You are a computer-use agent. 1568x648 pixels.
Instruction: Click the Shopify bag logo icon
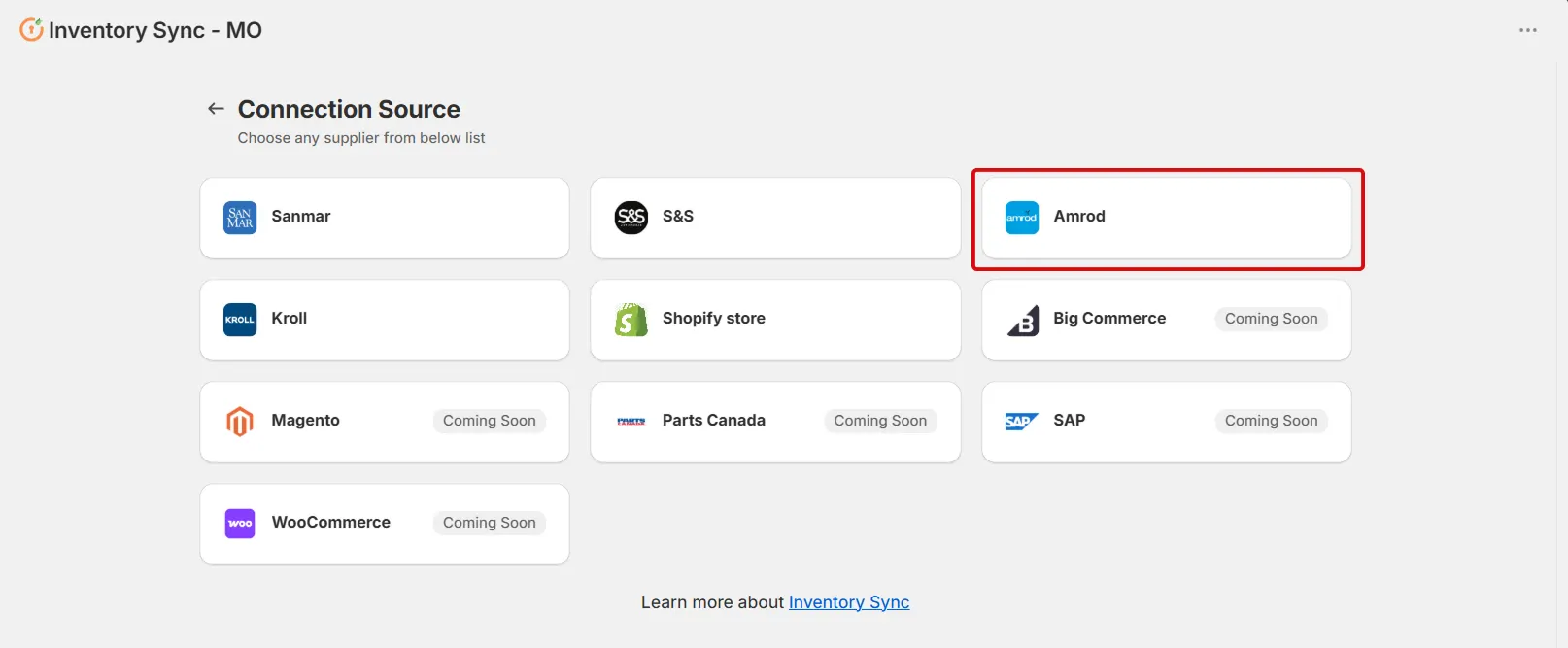(631, 319)
